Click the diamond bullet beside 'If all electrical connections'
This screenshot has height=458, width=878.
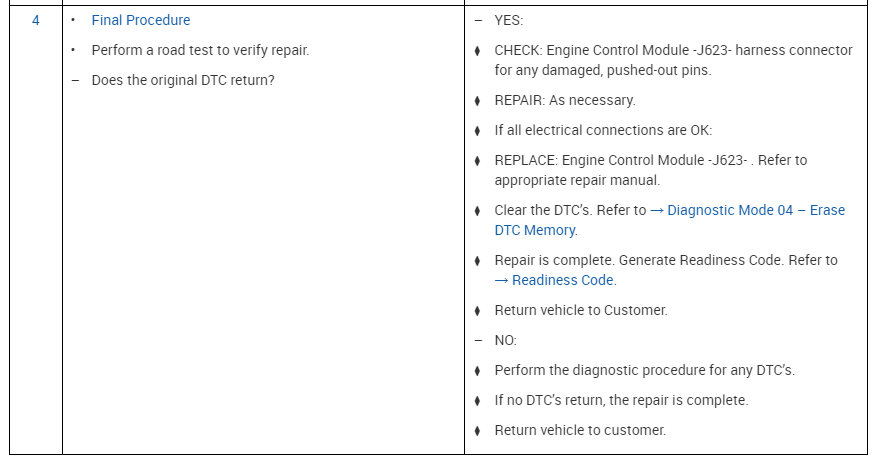point(477,130)
